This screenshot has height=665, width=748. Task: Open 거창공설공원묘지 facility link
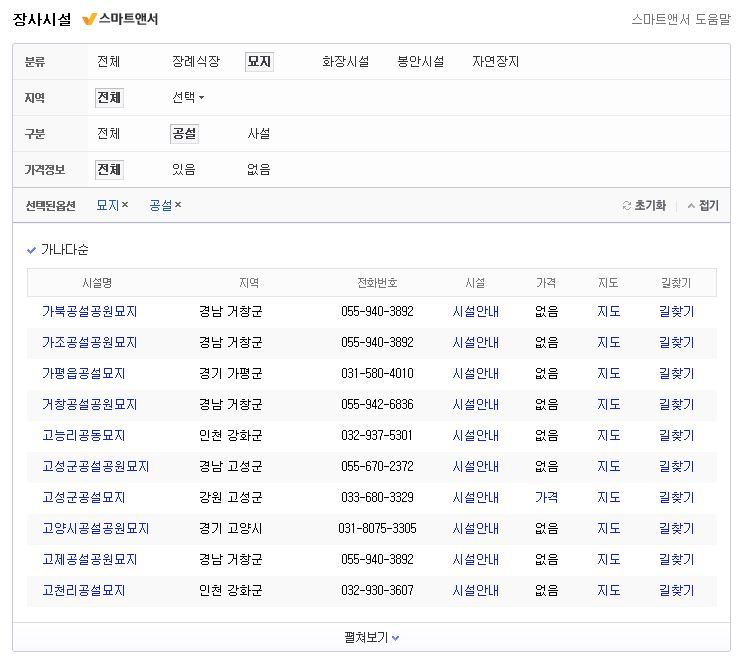(x=90, y=405)
